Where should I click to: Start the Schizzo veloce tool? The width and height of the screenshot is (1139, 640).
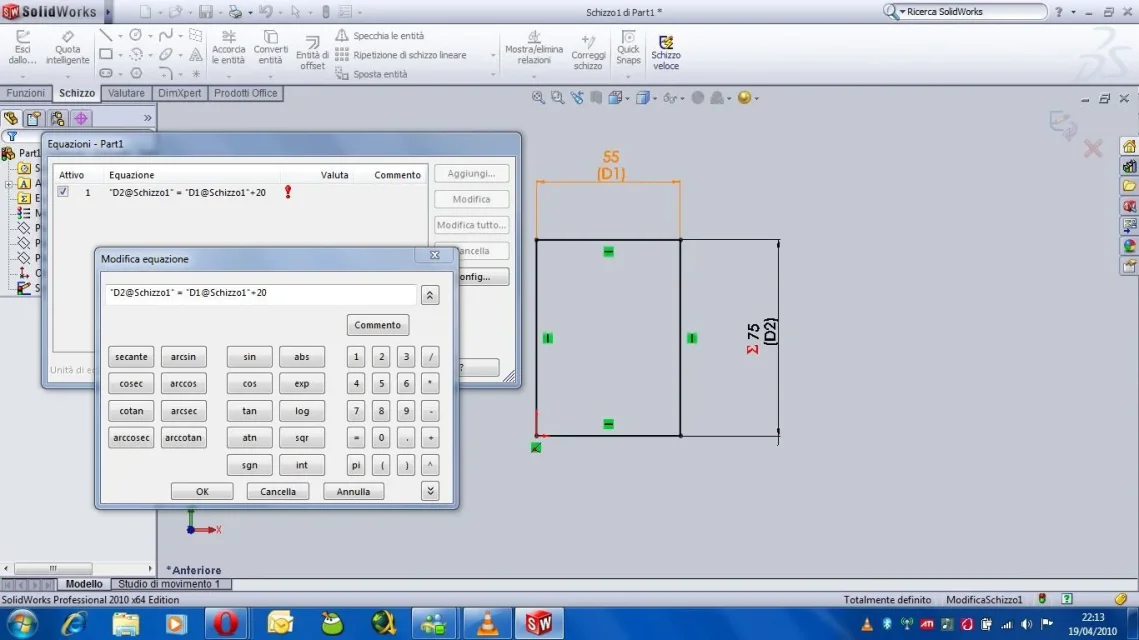(665, 52)
